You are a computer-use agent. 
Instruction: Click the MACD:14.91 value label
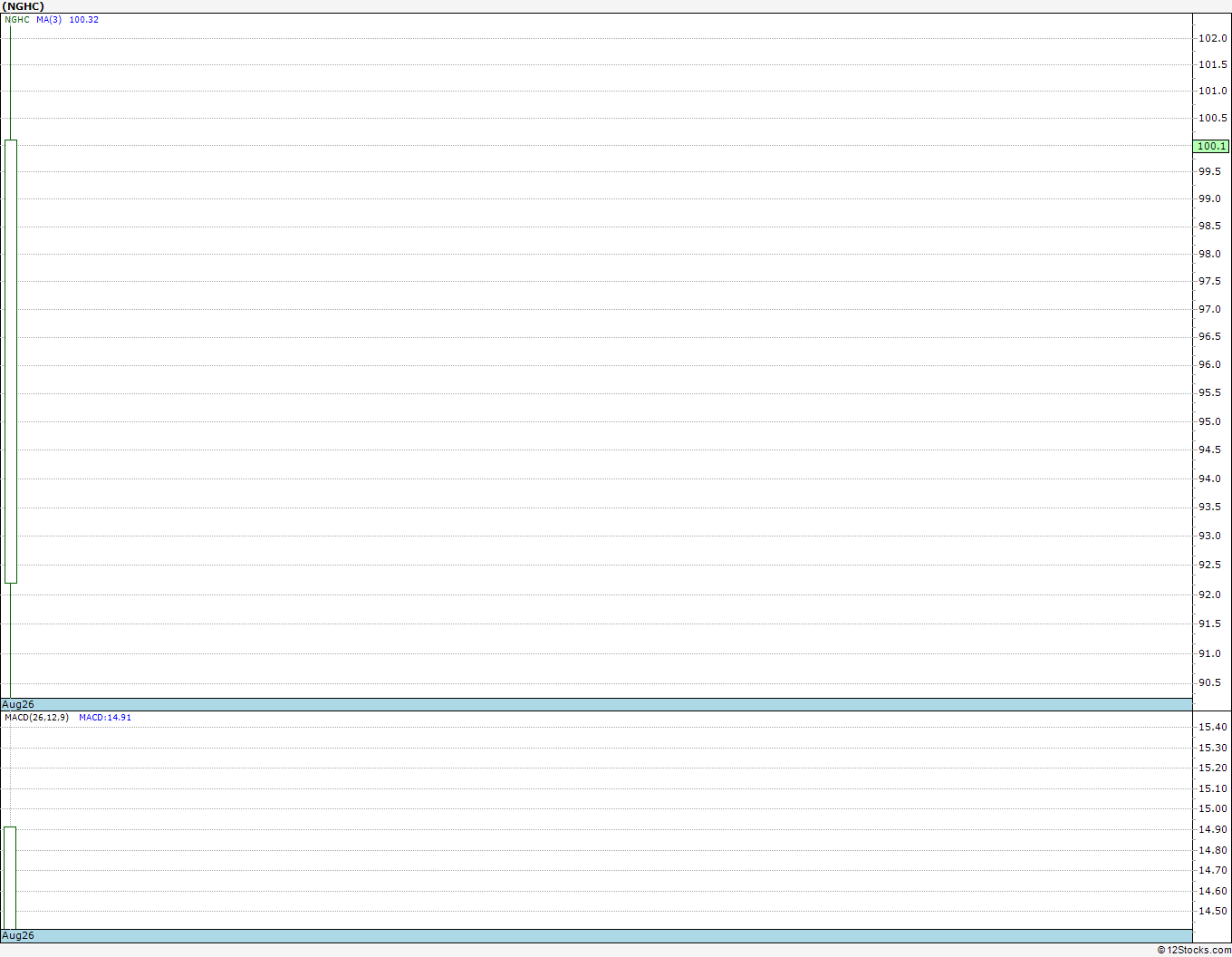tap(105, 718)
